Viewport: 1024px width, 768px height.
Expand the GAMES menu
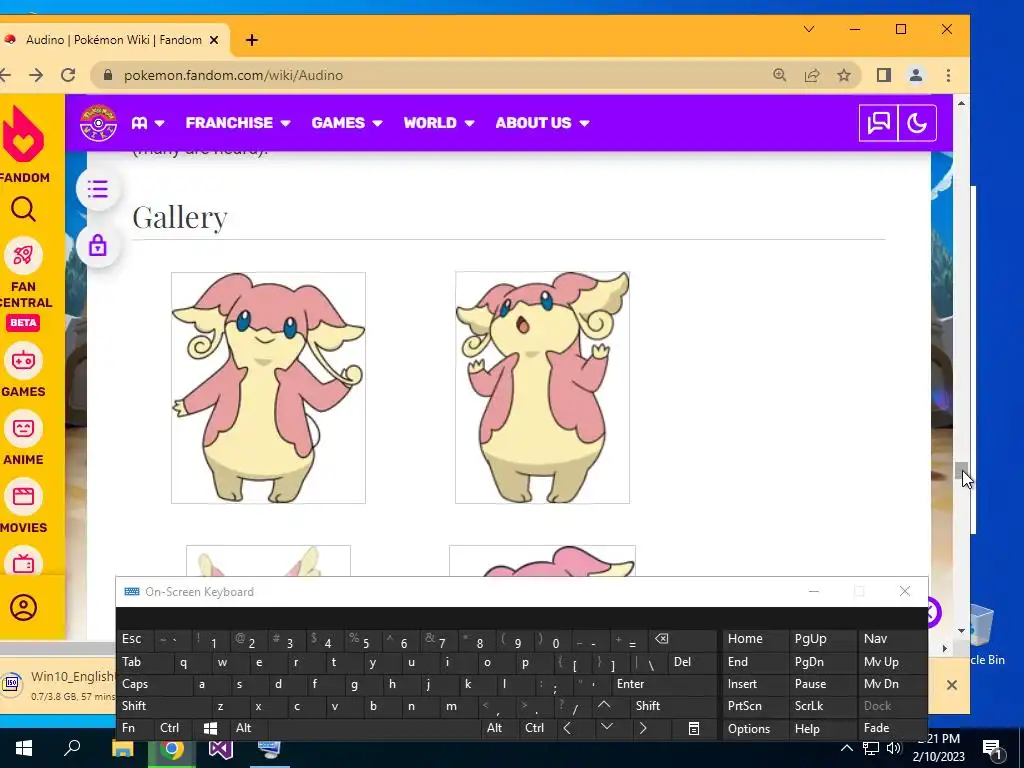(x=347, y=123)
